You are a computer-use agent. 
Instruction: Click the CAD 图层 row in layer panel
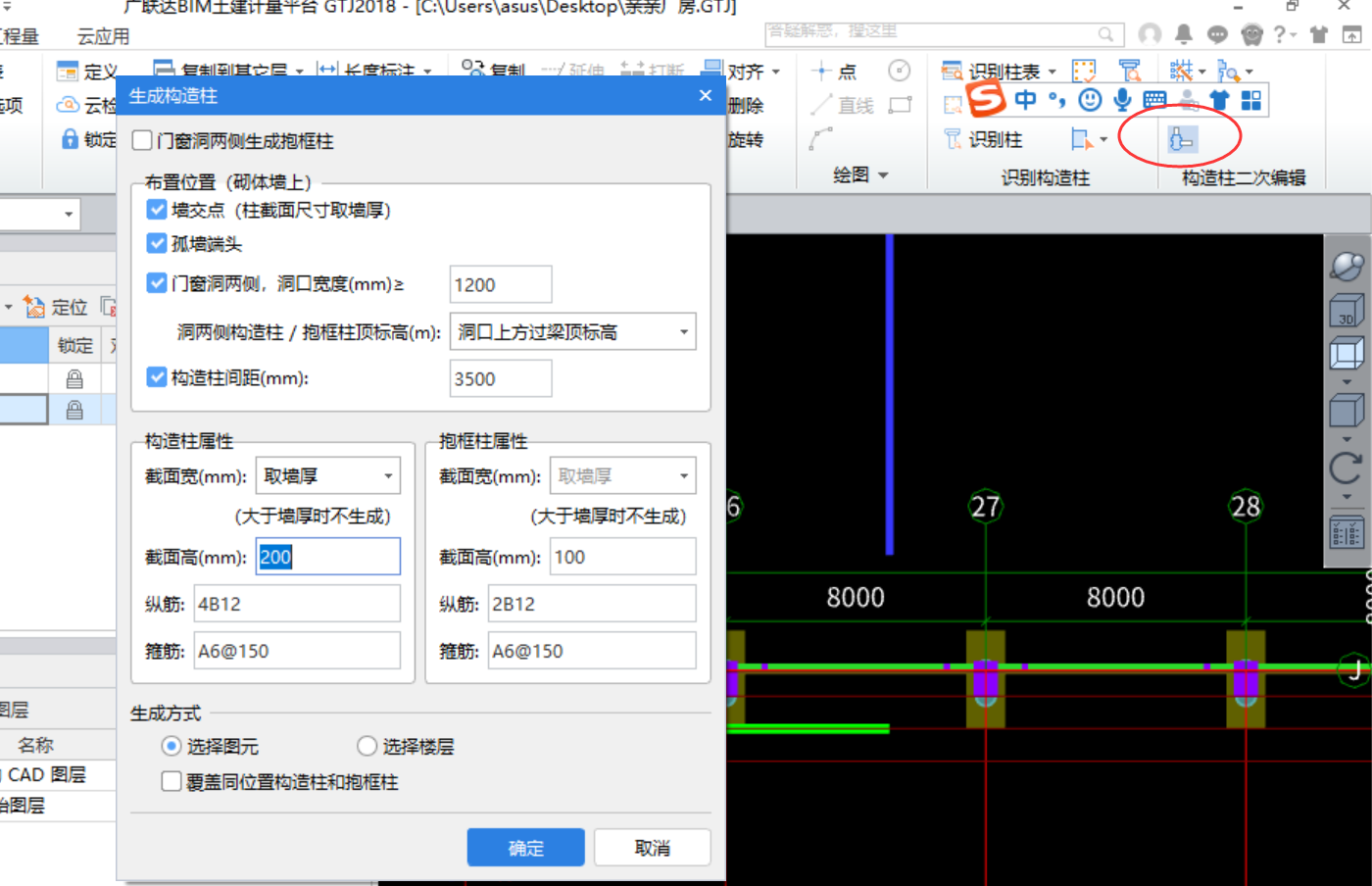(57, 774)
